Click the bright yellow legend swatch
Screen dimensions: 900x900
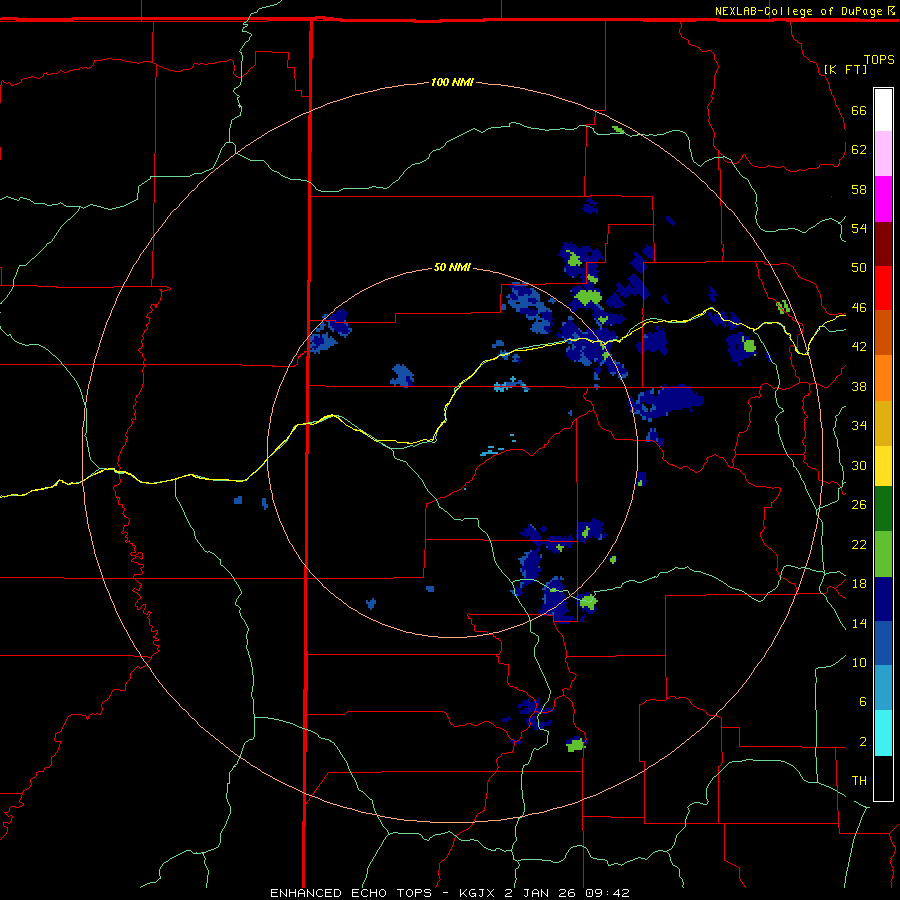pyautogui.click(x=883, y=466)
